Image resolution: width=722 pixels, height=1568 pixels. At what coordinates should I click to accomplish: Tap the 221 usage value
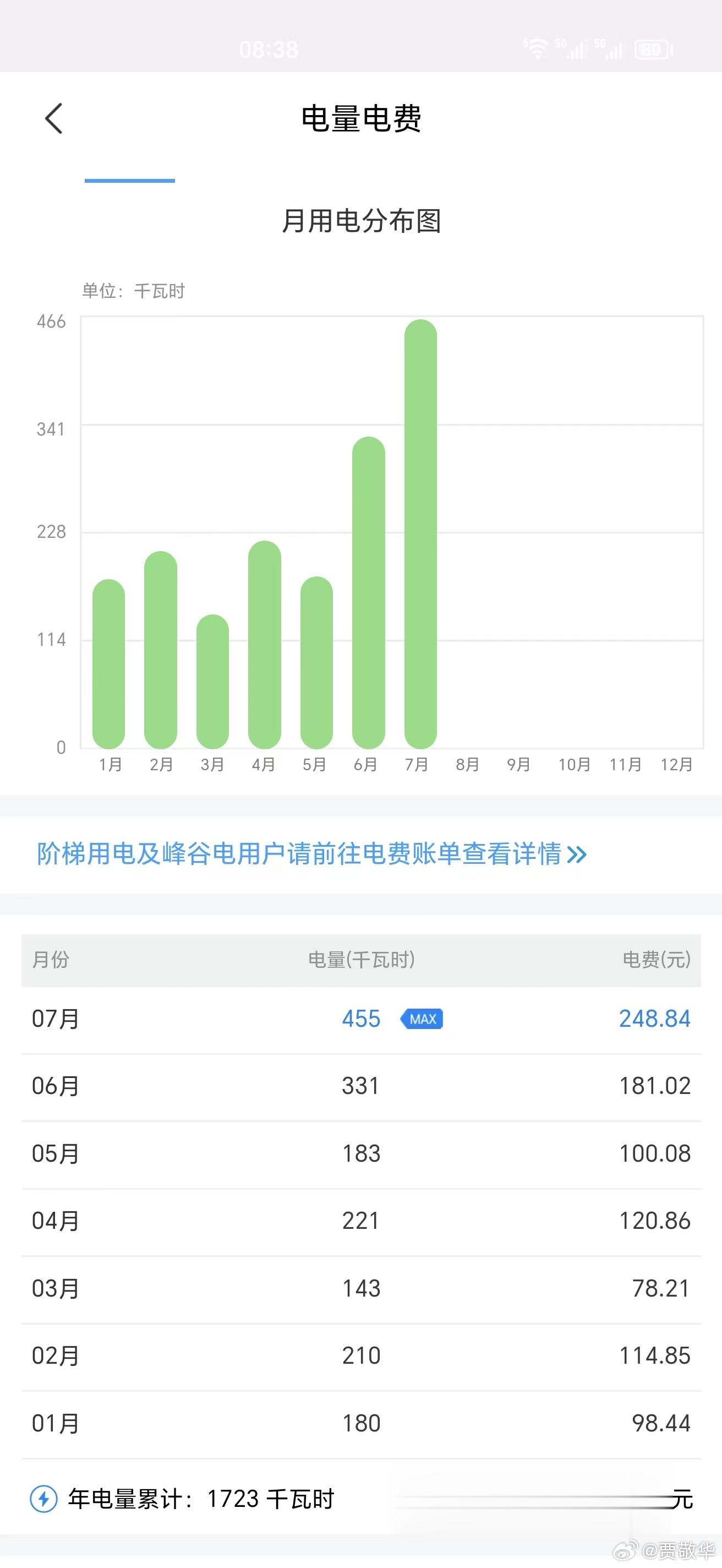pos(360,1221)
